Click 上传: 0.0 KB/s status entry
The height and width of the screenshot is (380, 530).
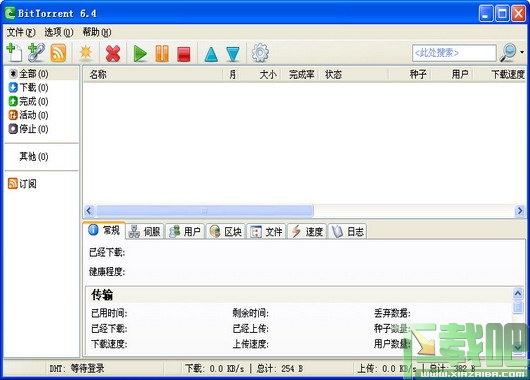click(x=387, y=368)
